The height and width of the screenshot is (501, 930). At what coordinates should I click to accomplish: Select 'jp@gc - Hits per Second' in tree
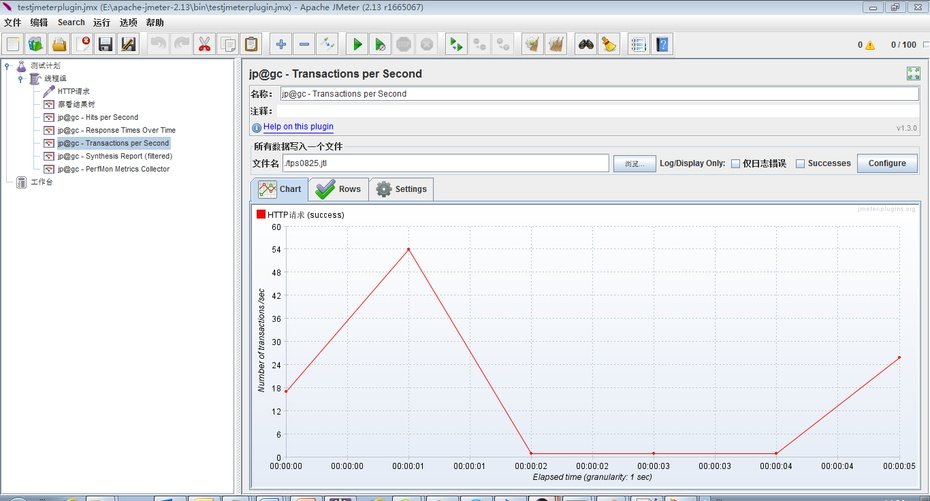click(97, 117)
